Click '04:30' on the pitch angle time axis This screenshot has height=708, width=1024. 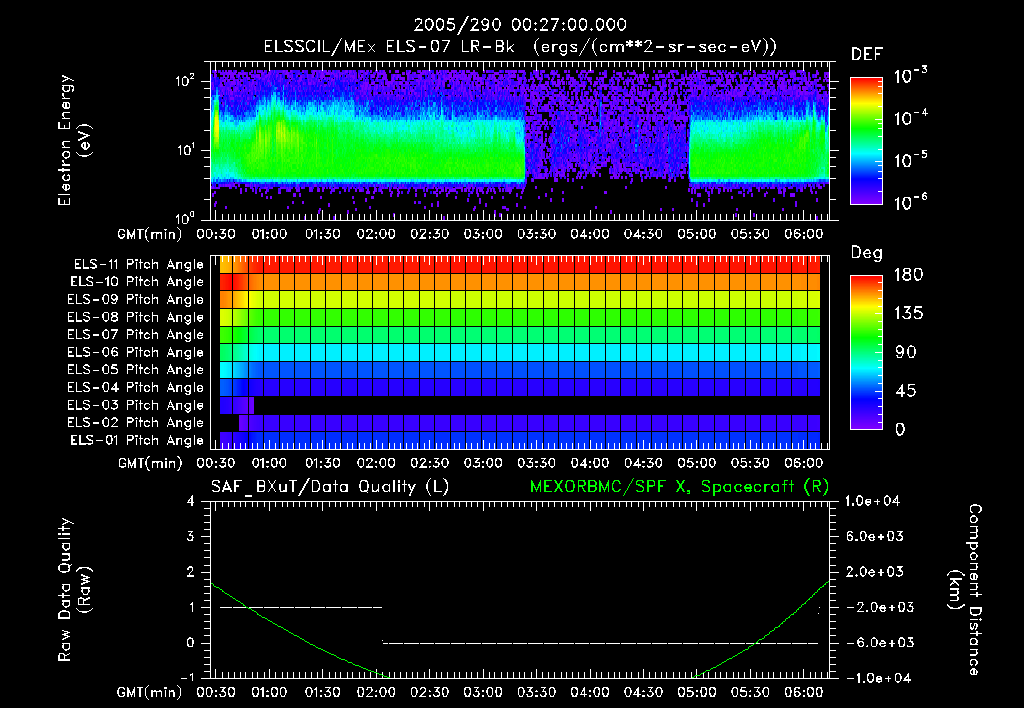[x=643, y=463]
